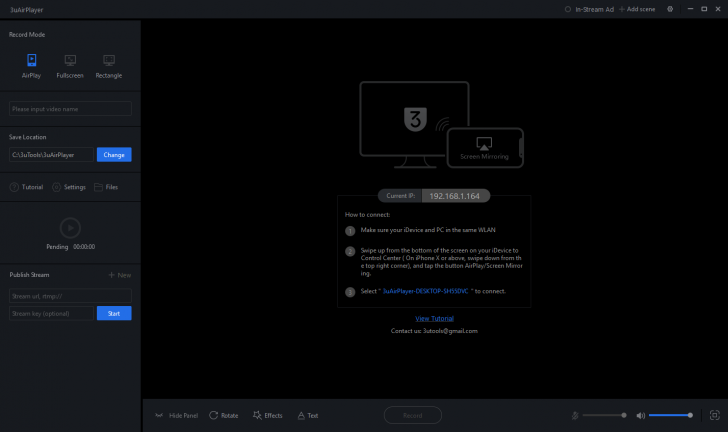The width and height of the screenshot is (728, 432).
Task: Mute the speaker volume icon
Action: pos(640,415)
